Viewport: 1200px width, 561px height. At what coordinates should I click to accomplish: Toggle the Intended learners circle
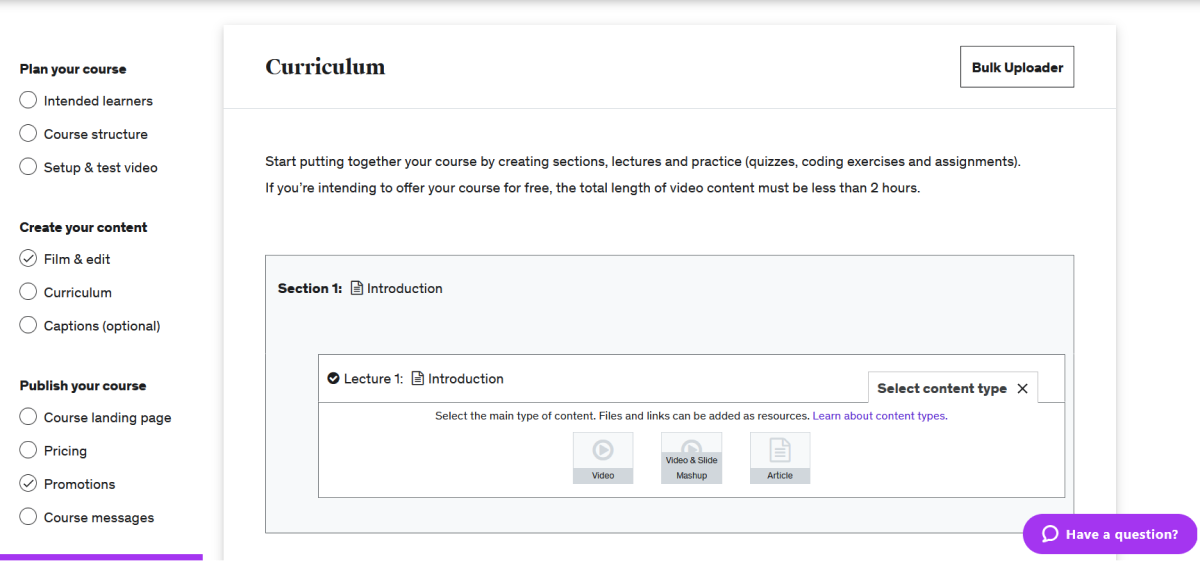click(28, 100)
